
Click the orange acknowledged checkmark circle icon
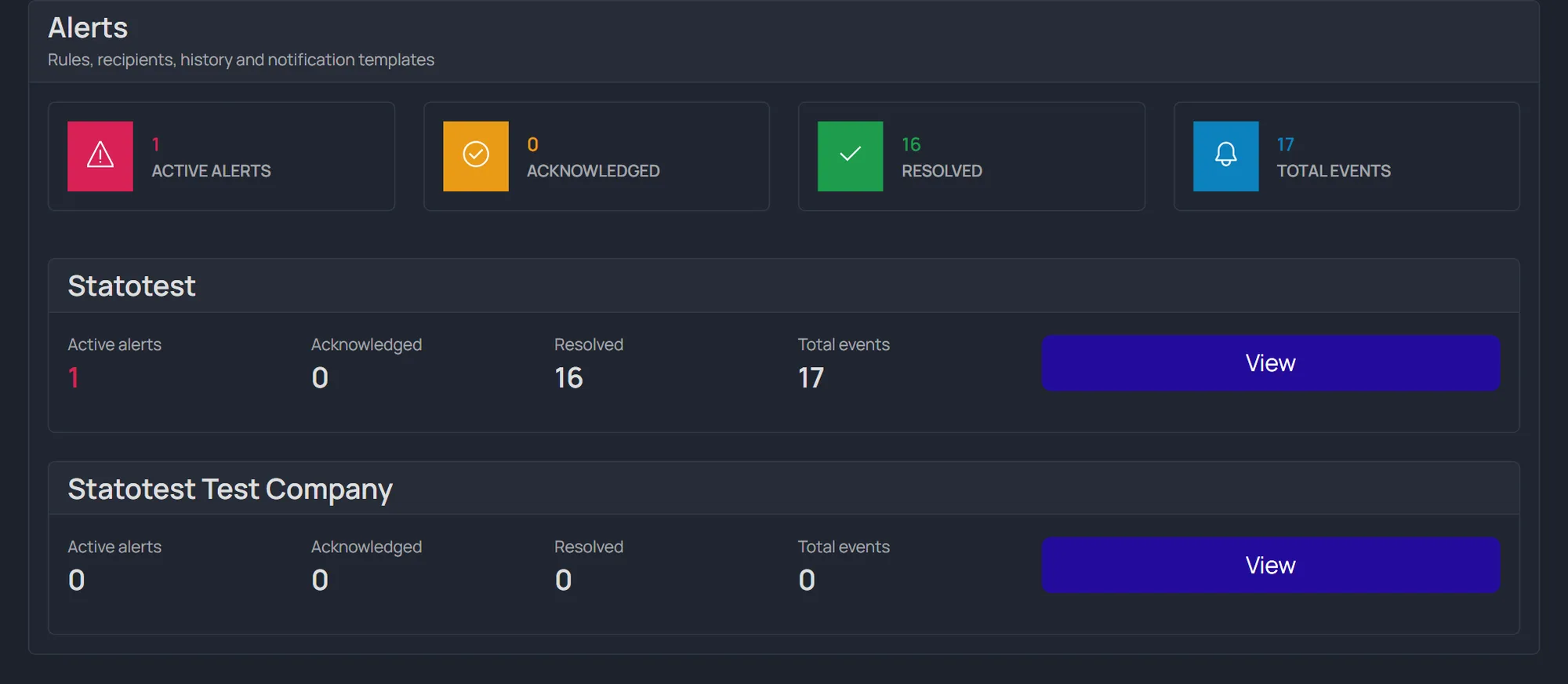[476, 155]
